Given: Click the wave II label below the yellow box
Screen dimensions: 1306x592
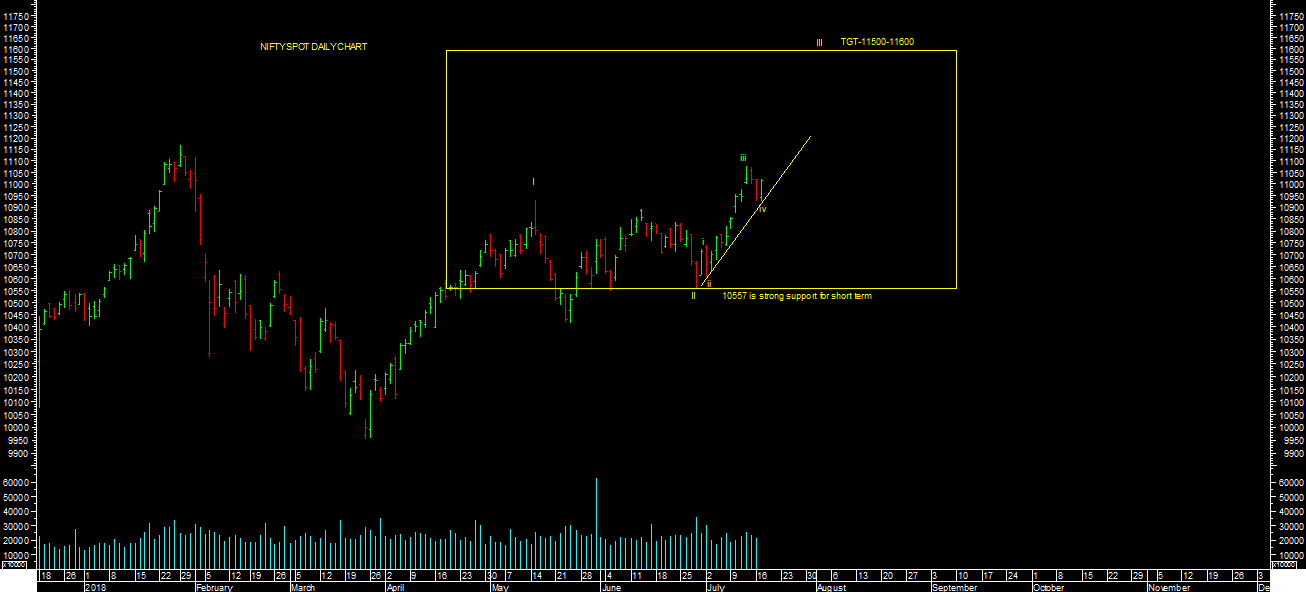Looking at the screenshot, I should [x=693, y=296].
